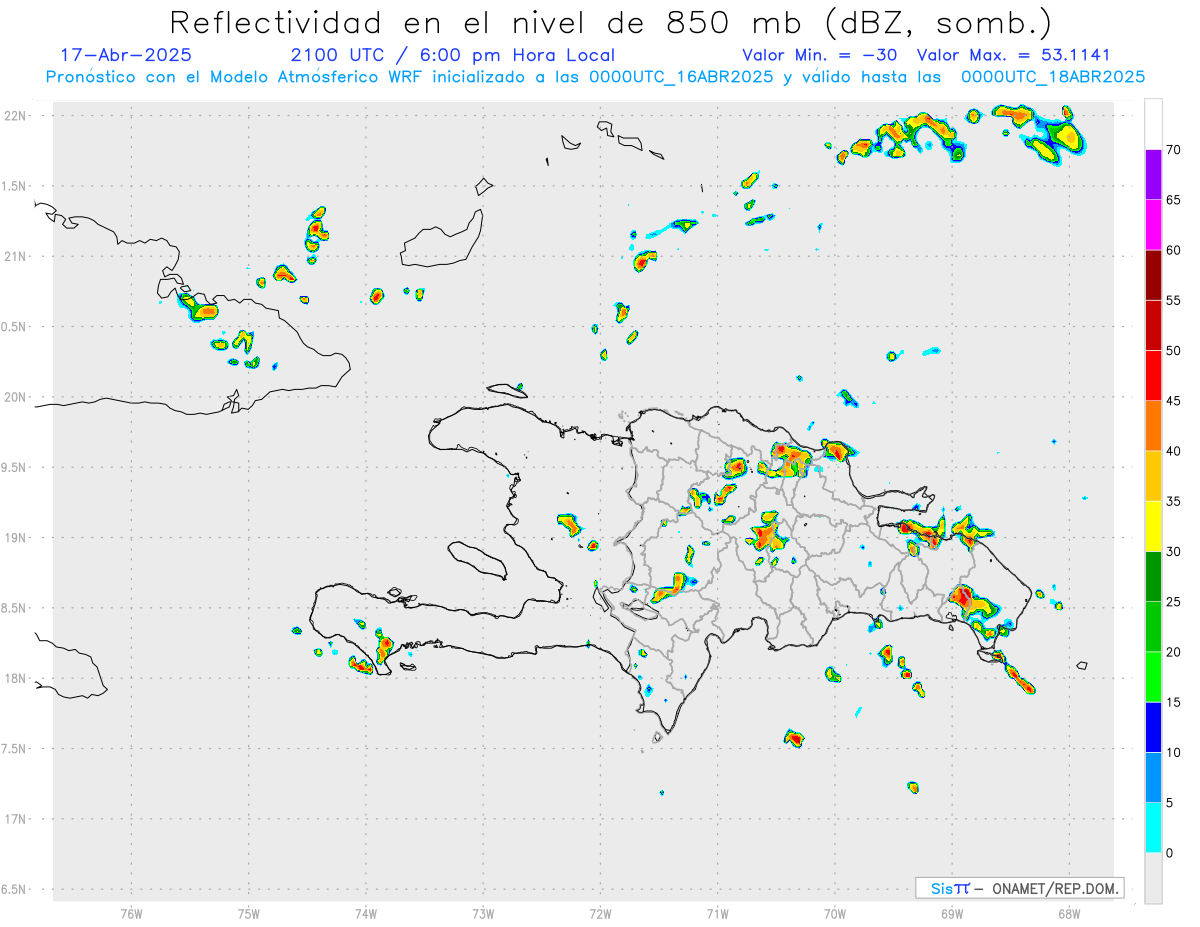This screenshot has width=1200, height=927.
Task: Select the '73W' longitude label
Action: click(x=483, y=913)
